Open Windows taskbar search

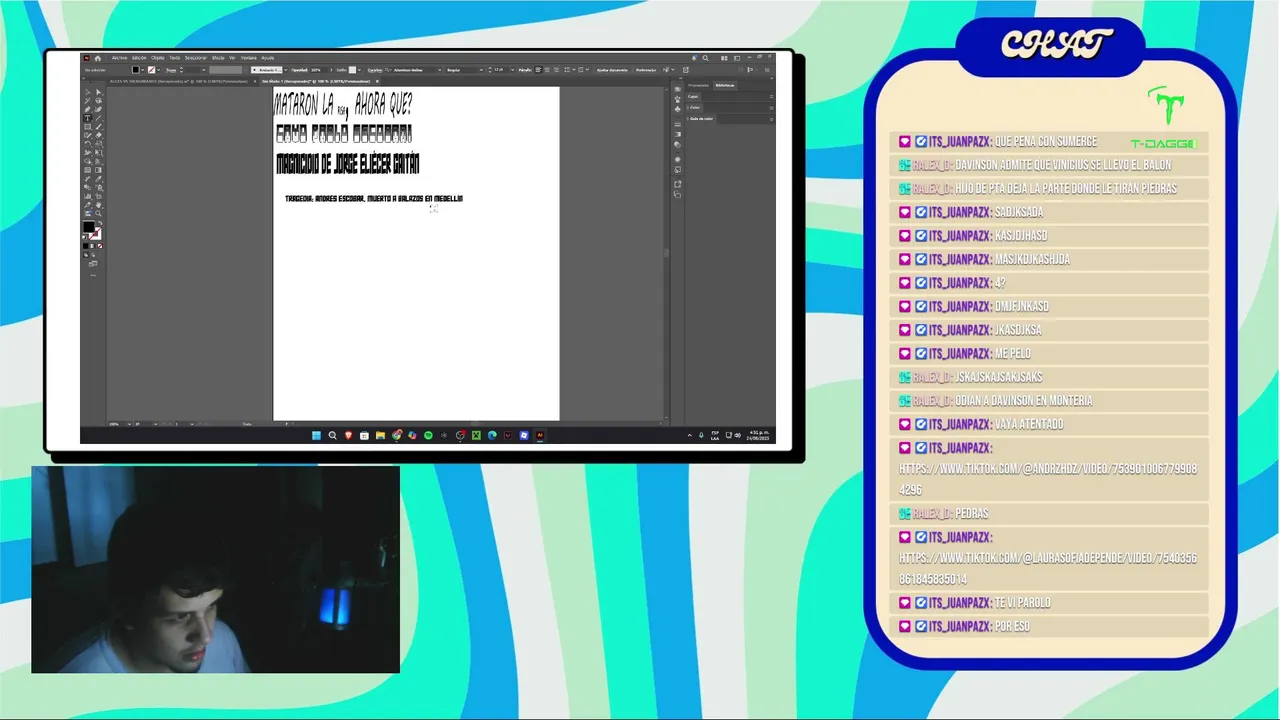[x=332, y=435]
